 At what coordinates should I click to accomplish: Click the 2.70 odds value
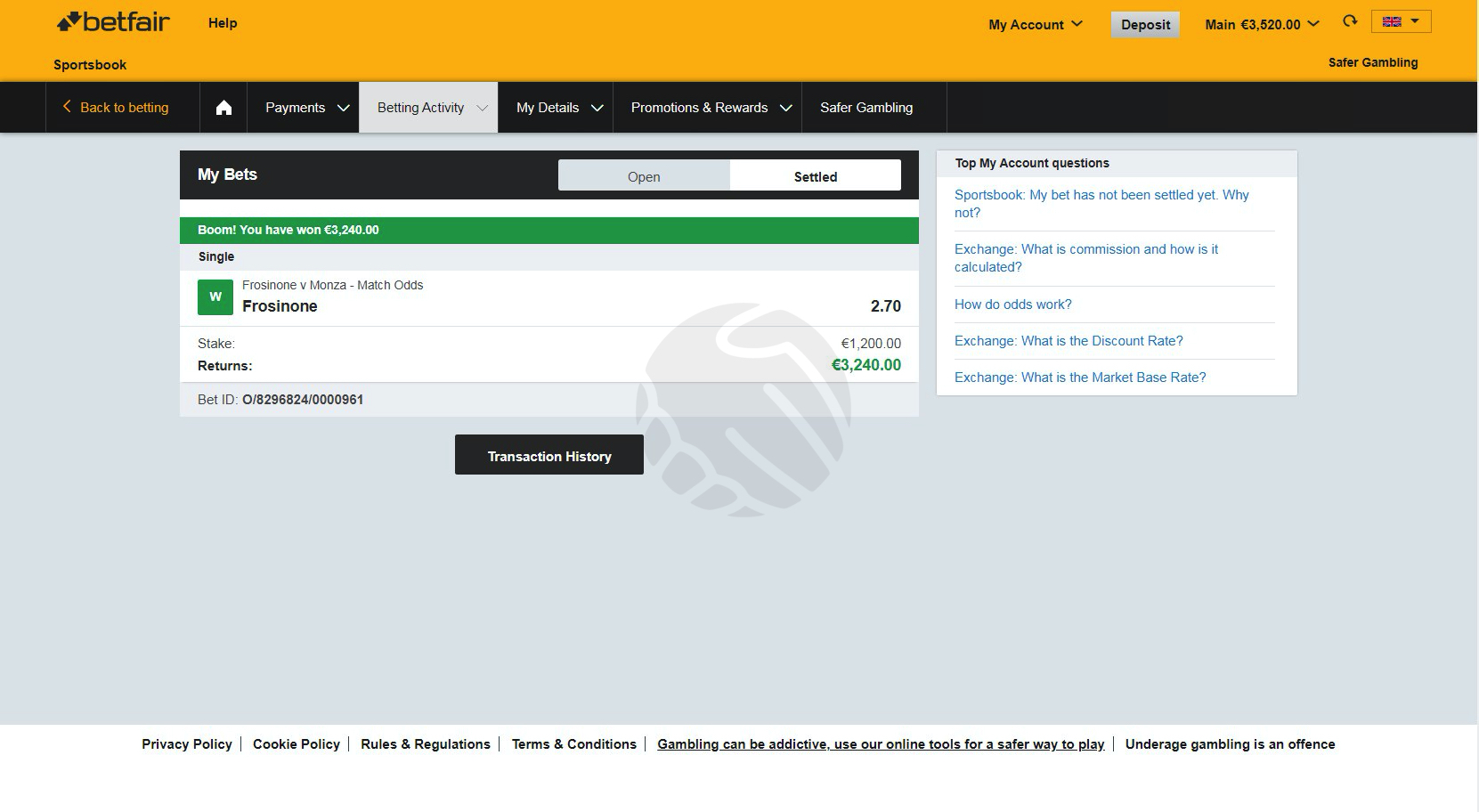tap(886, 306)
